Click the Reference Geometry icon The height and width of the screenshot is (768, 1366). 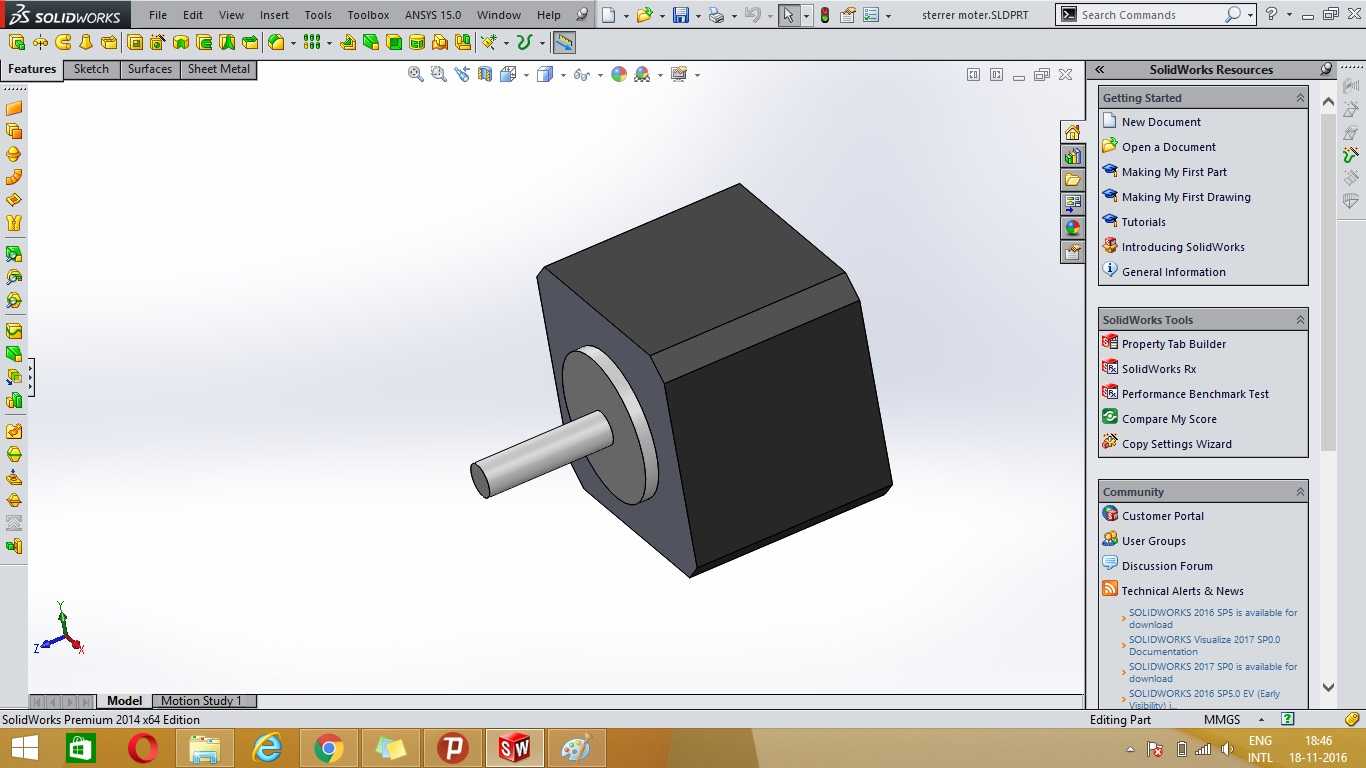(488, 42)
